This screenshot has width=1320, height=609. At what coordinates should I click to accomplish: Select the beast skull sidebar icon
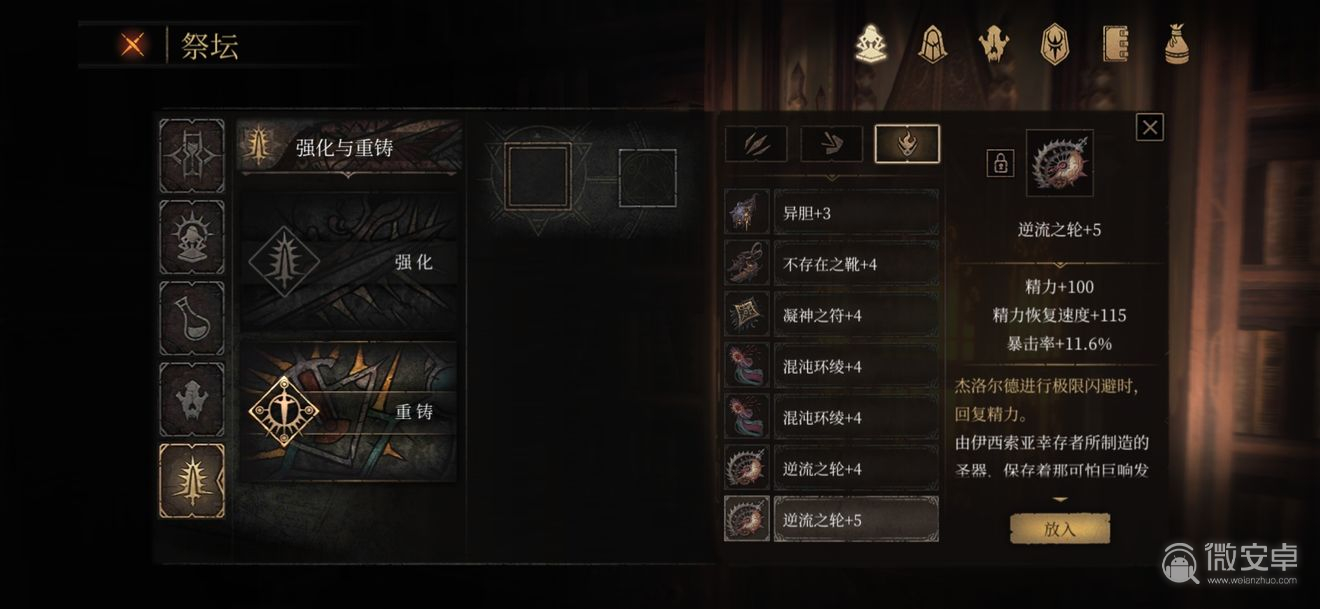coord(192,399)
